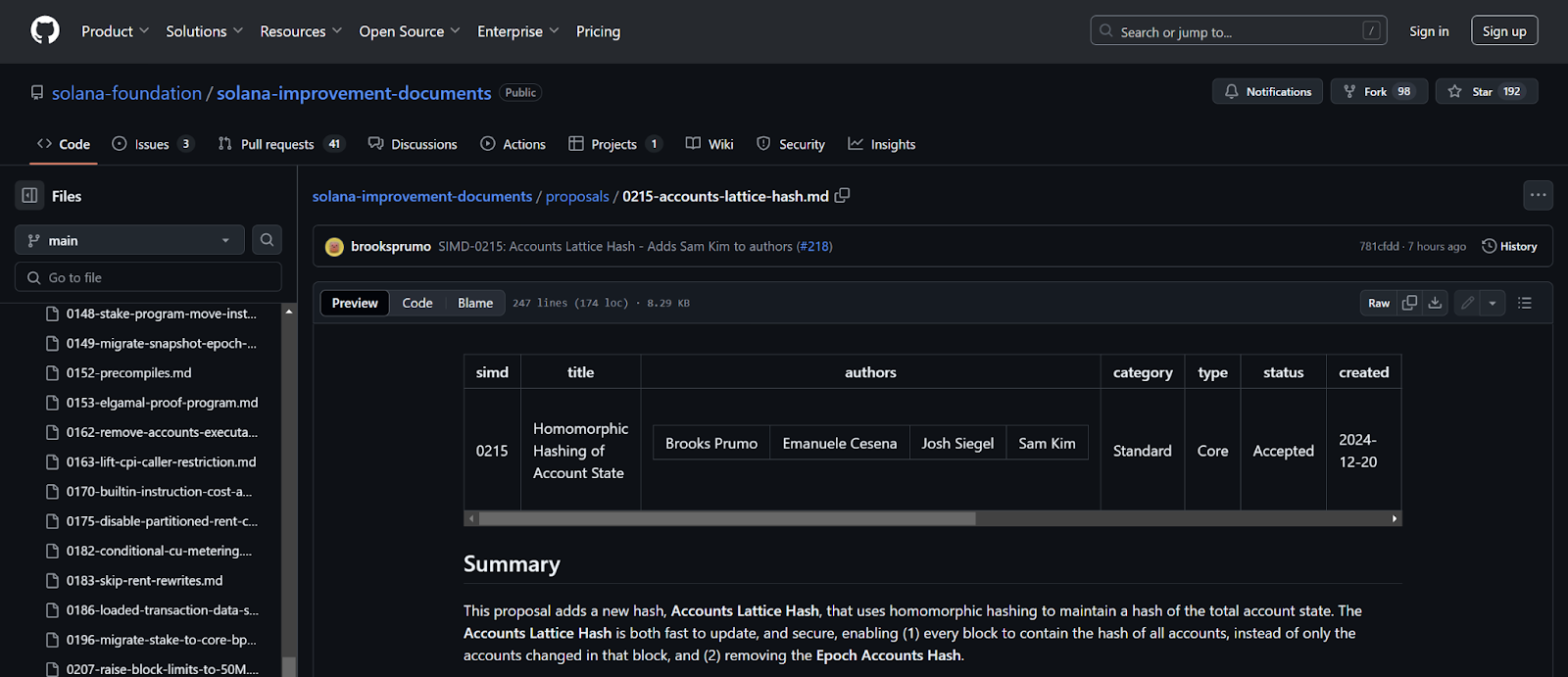
Task: Open the main branch selector dropdown
Action: coord(129,240)
